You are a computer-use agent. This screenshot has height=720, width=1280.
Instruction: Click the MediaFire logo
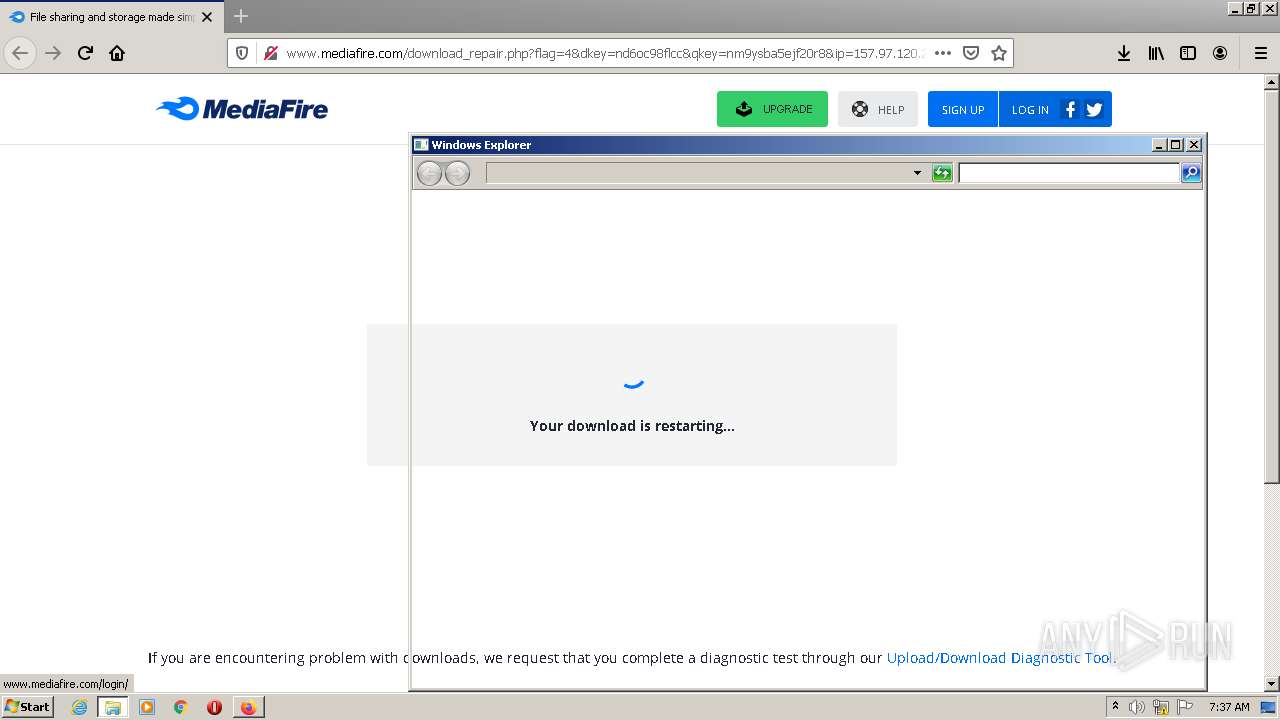242,109
